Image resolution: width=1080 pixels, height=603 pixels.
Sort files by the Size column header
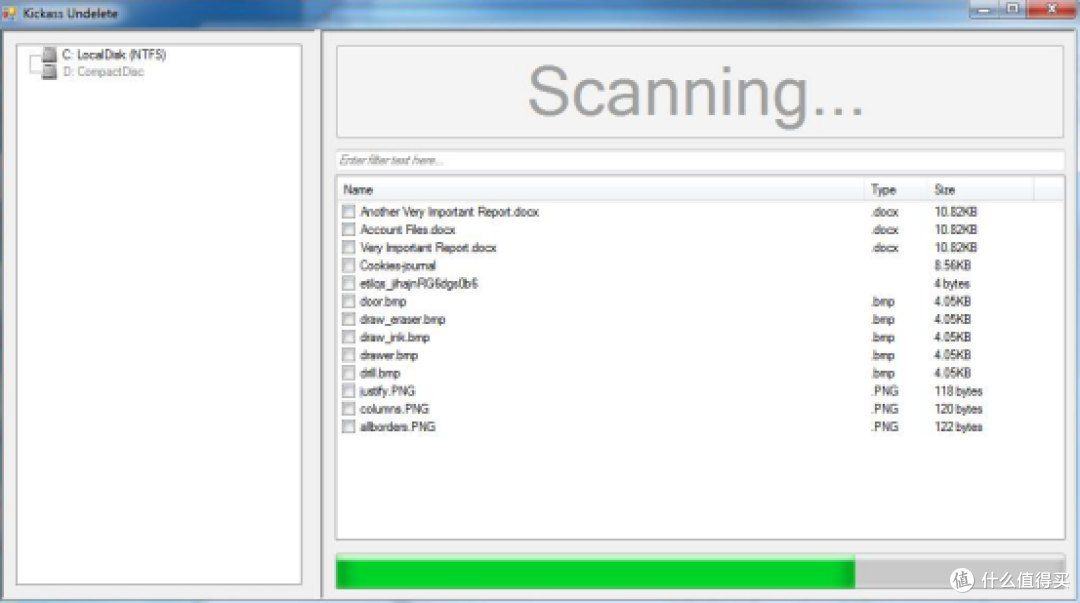click(x=980, y=190)
